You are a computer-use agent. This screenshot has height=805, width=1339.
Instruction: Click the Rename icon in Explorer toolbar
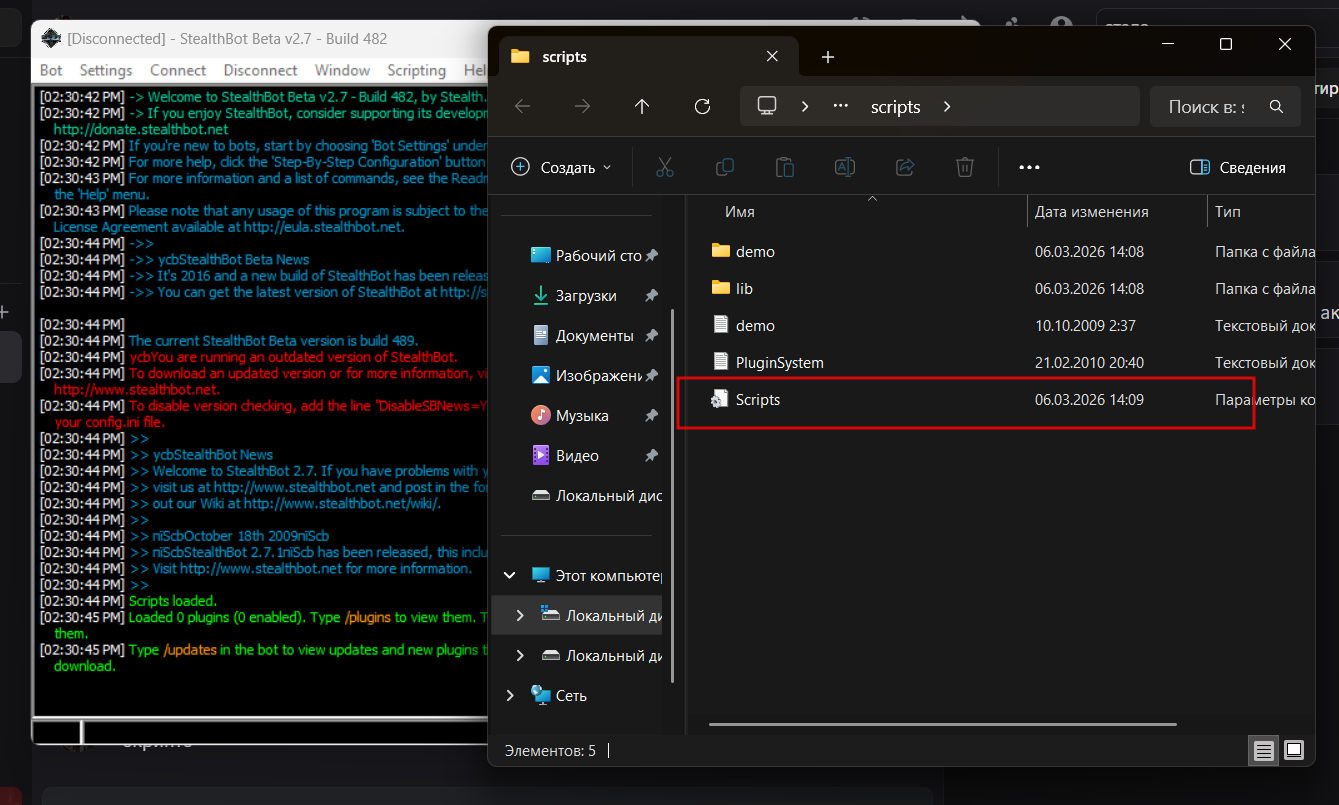(845, 167)
